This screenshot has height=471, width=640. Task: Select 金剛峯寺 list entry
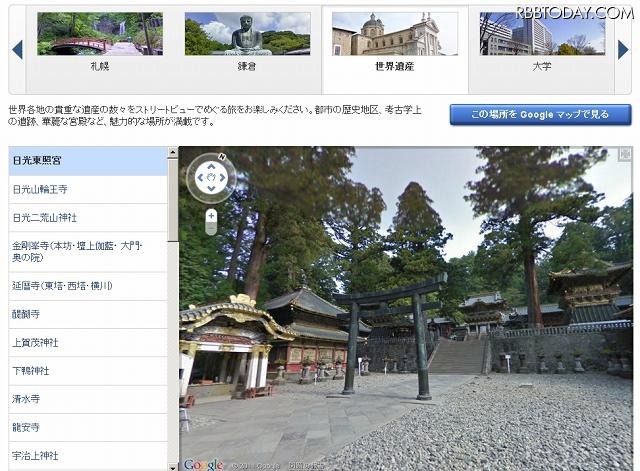click(88, 252)
